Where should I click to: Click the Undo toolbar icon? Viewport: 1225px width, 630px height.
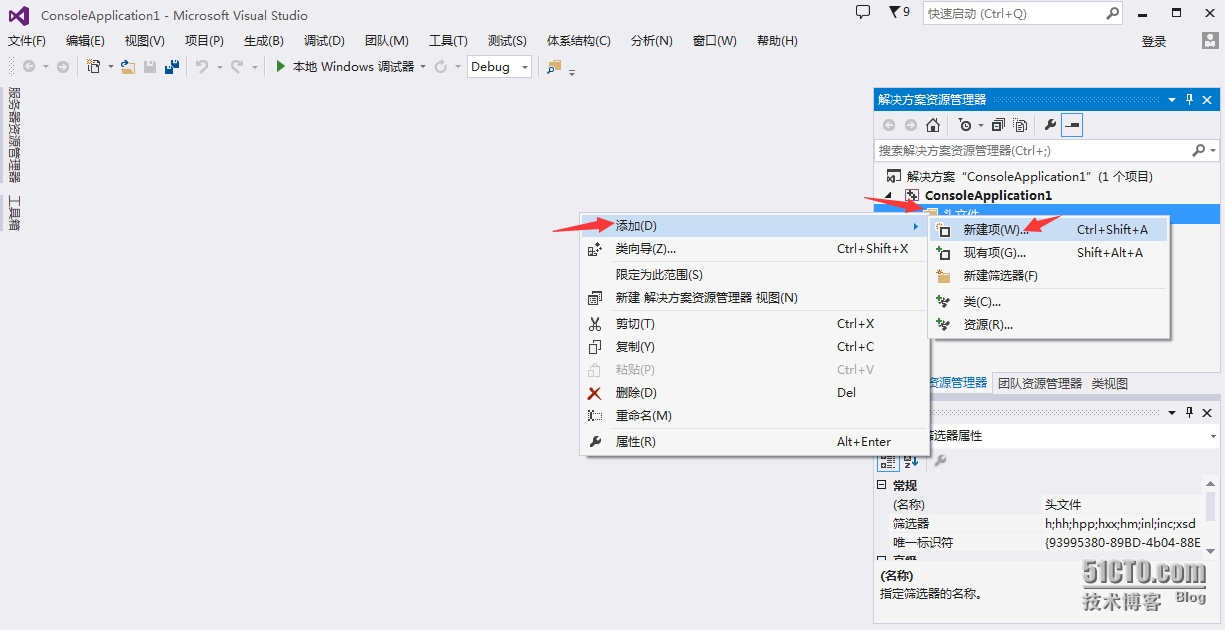point(201,67)
